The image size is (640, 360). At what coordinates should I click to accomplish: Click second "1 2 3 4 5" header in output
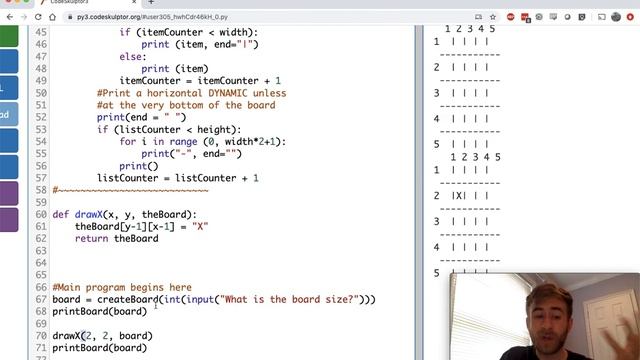pyautogui.click(x=475, y=157)
